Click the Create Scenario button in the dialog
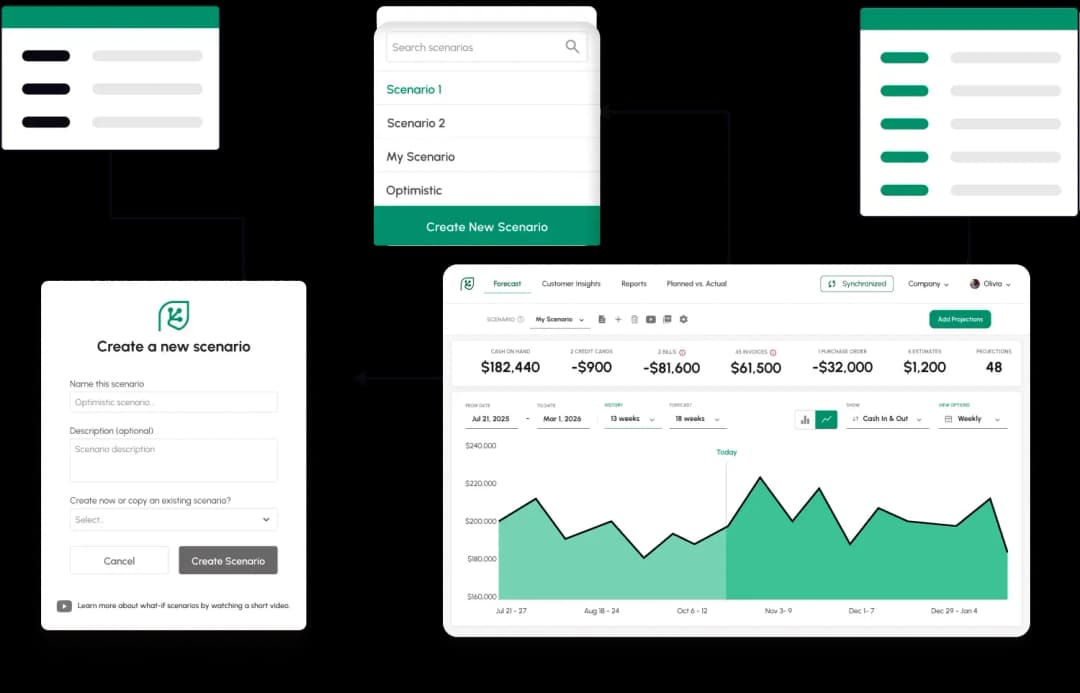Screen dimensions: 1080x693 tap(228, 560)
